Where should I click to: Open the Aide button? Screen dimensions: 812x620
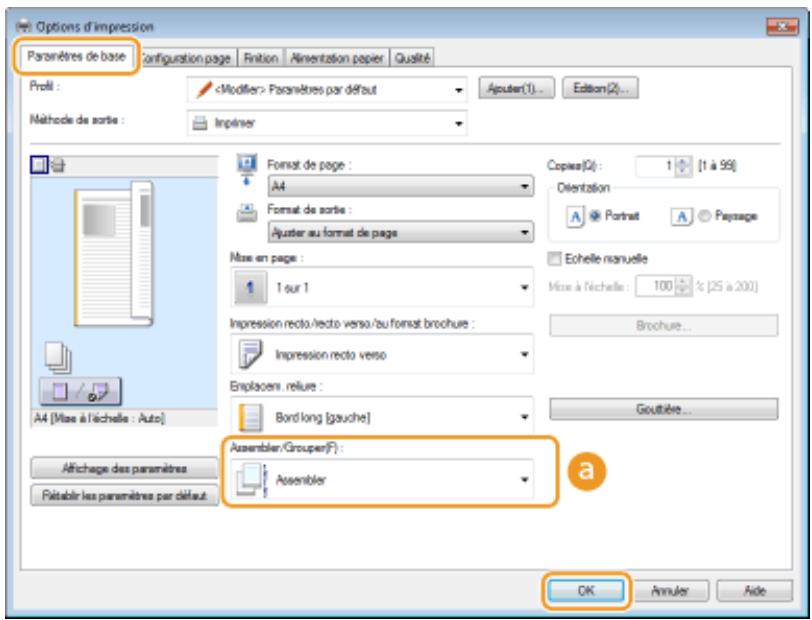pyautogui.click(x=755, y=590)
